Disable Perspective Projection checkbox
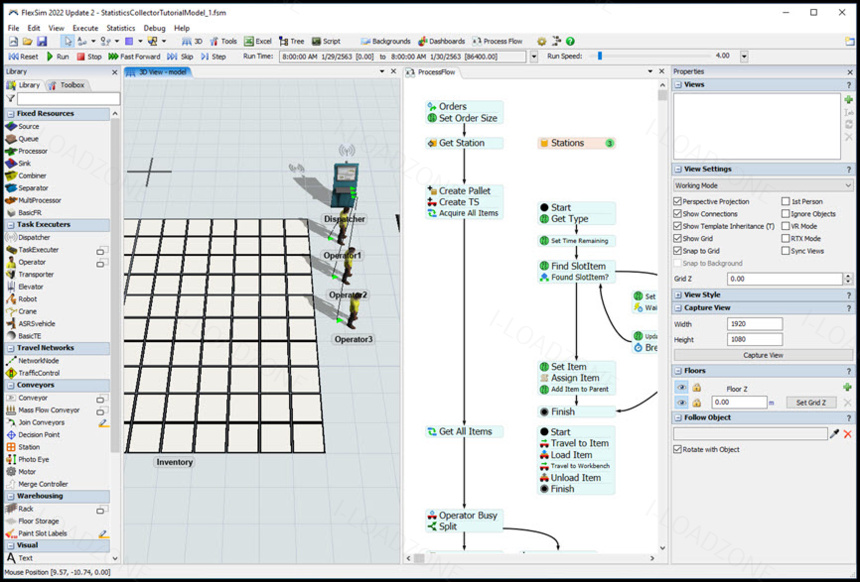 (678, 201)
